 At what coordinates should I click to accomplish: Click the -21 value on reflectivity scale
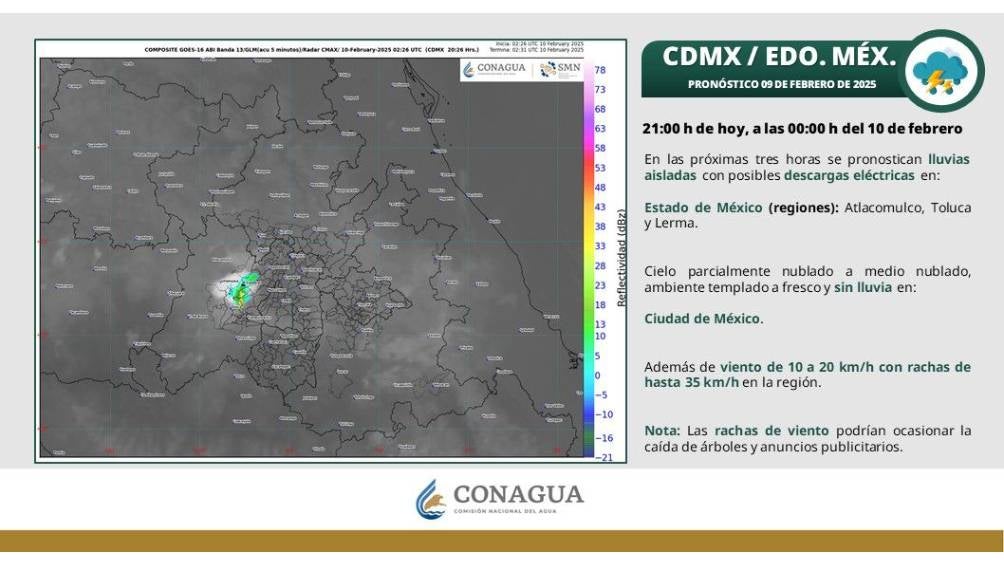(603, 456)
